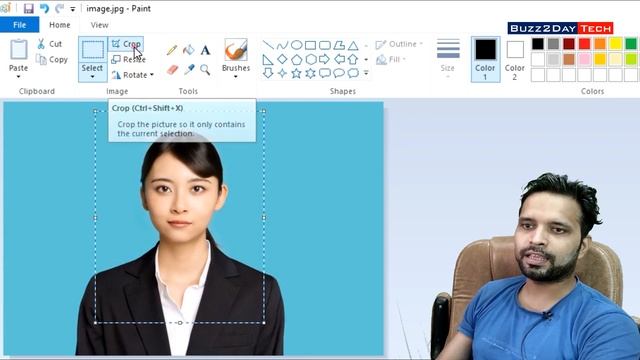The image size is (640, 360).
Task: Select the Five-point star shape
Action: (296, 73)
